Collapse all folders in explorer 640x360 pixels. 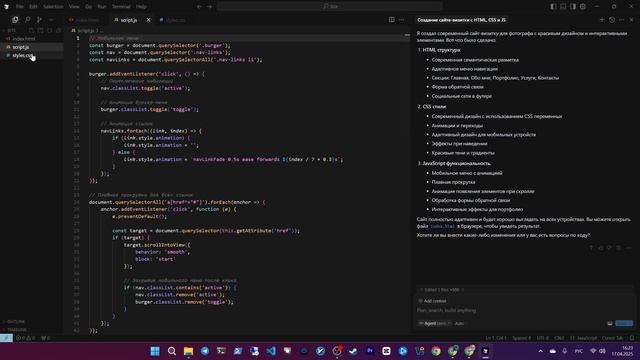tap(58, 30)
